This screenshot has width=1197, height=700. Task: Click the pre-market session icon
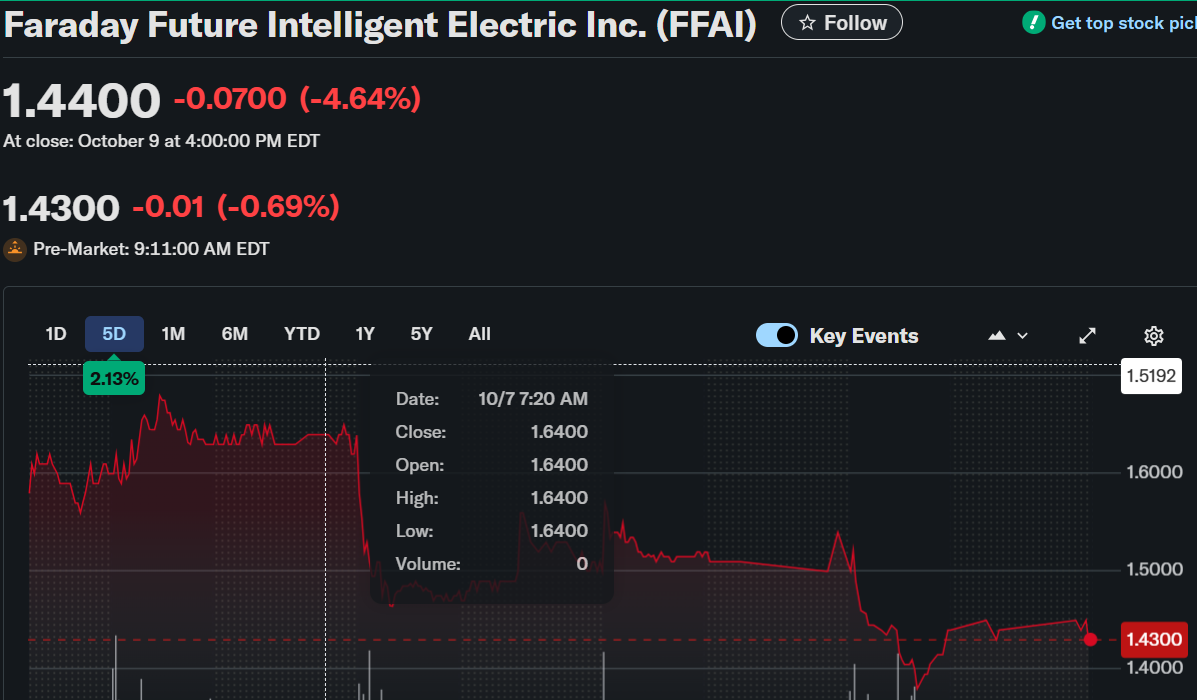click(15, 249)
